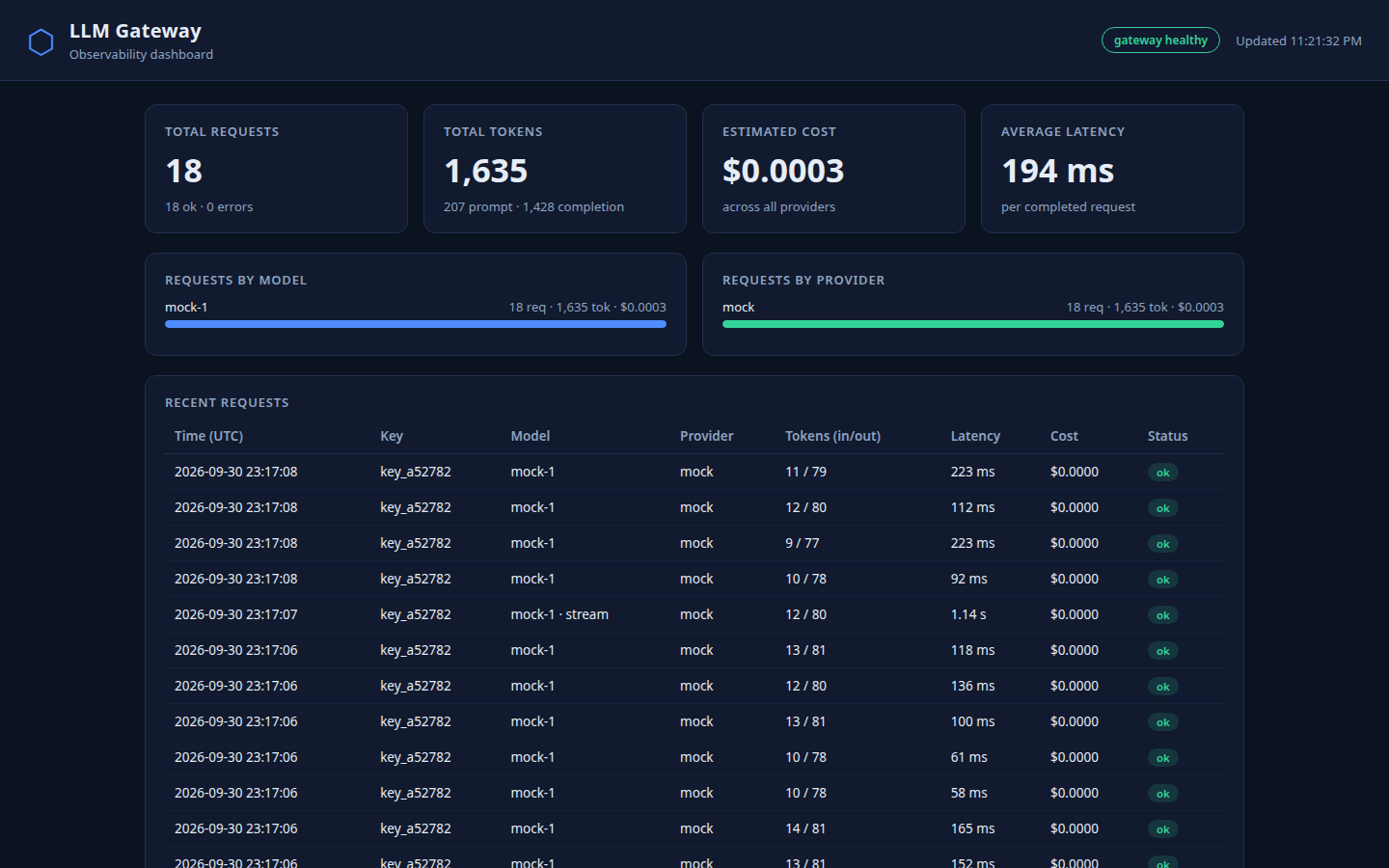Click the key_a52782 cell in the 61 ms row

416,757
